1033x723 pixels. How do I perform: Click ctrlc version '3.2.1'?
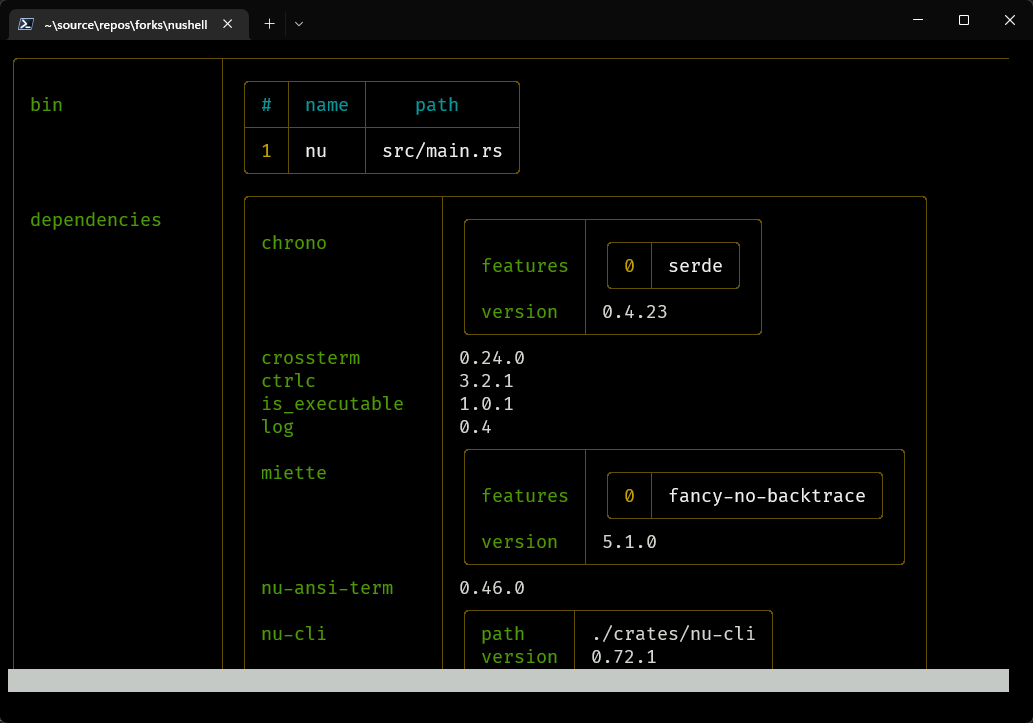[486, 381]
